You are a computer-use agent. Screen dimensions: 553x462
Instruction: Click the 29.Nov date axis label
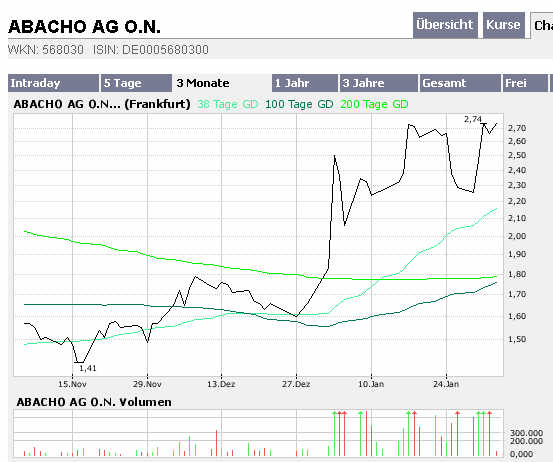click(x=147, y=384)
